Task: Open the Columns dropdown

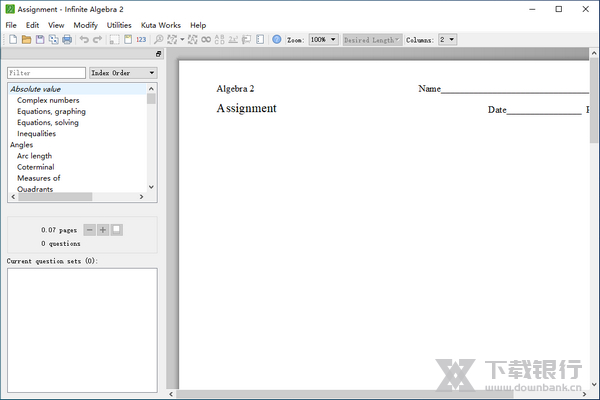Action: point(447,40)
